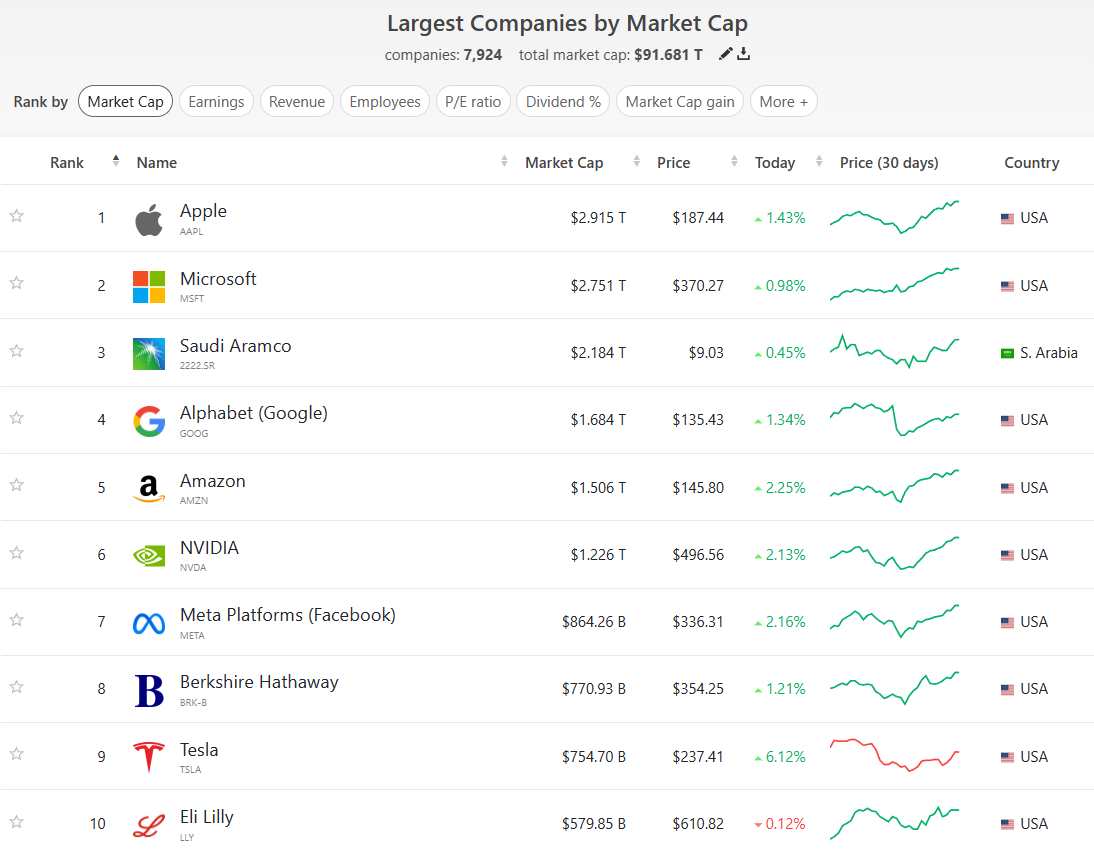Toggle favorite star for Eli Lilly

click(16, 822)
